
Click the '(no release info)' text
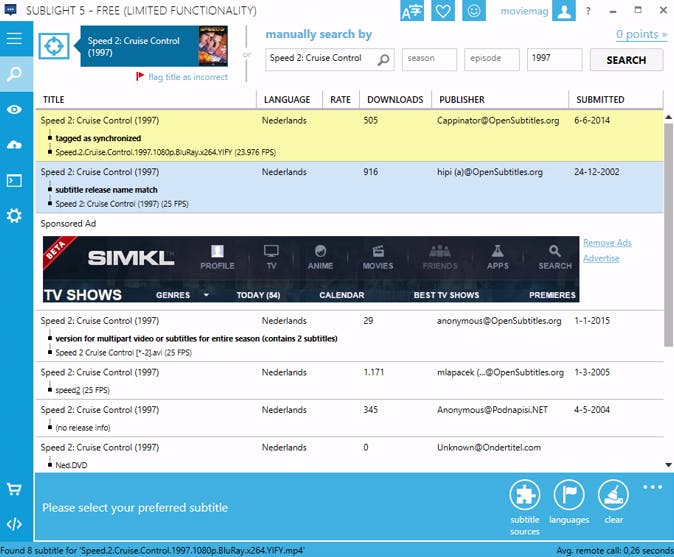[x=83, y=428]
